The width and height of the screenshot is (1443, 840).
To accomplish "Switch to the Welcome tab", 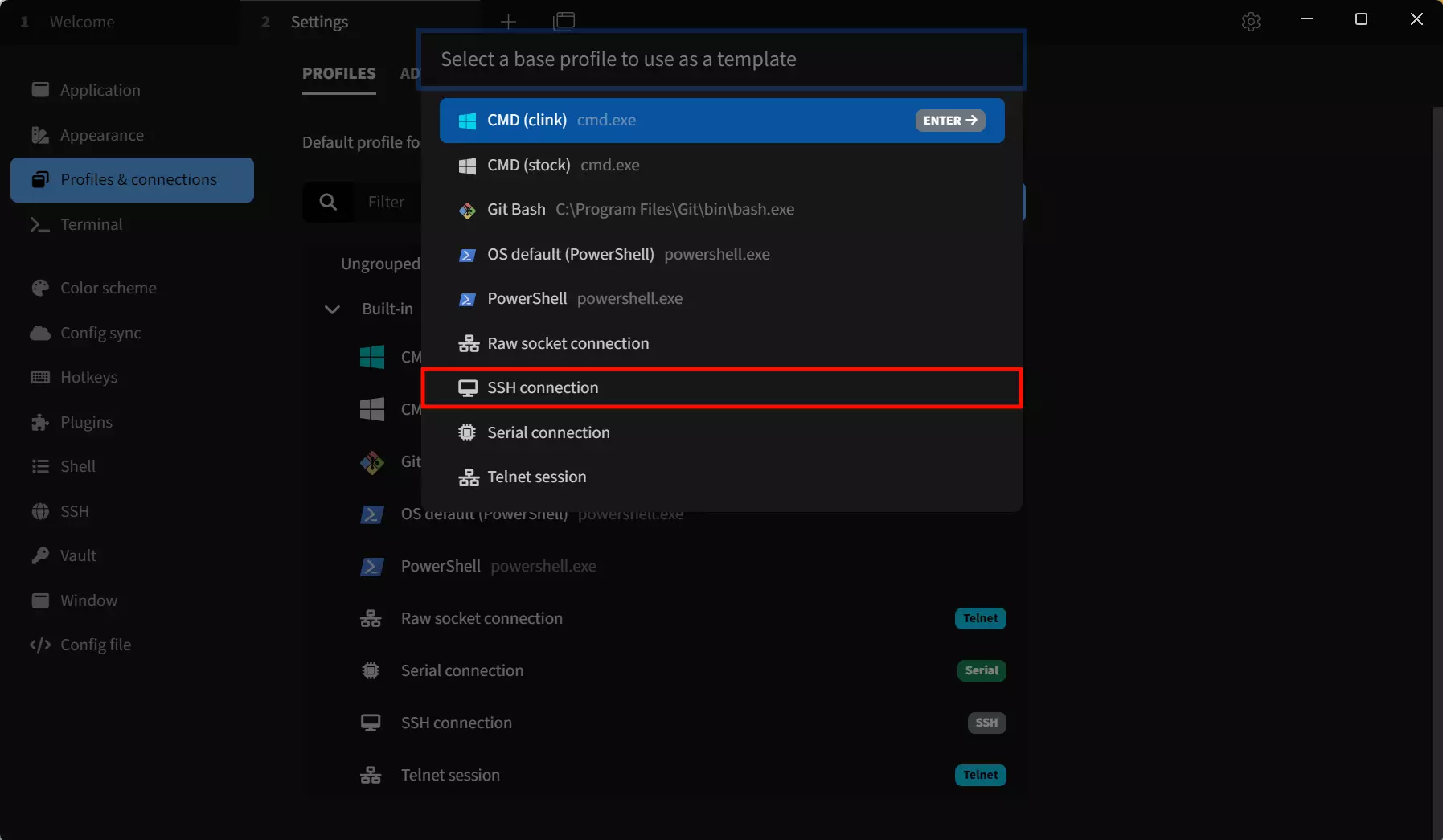I will pos(81,22).
